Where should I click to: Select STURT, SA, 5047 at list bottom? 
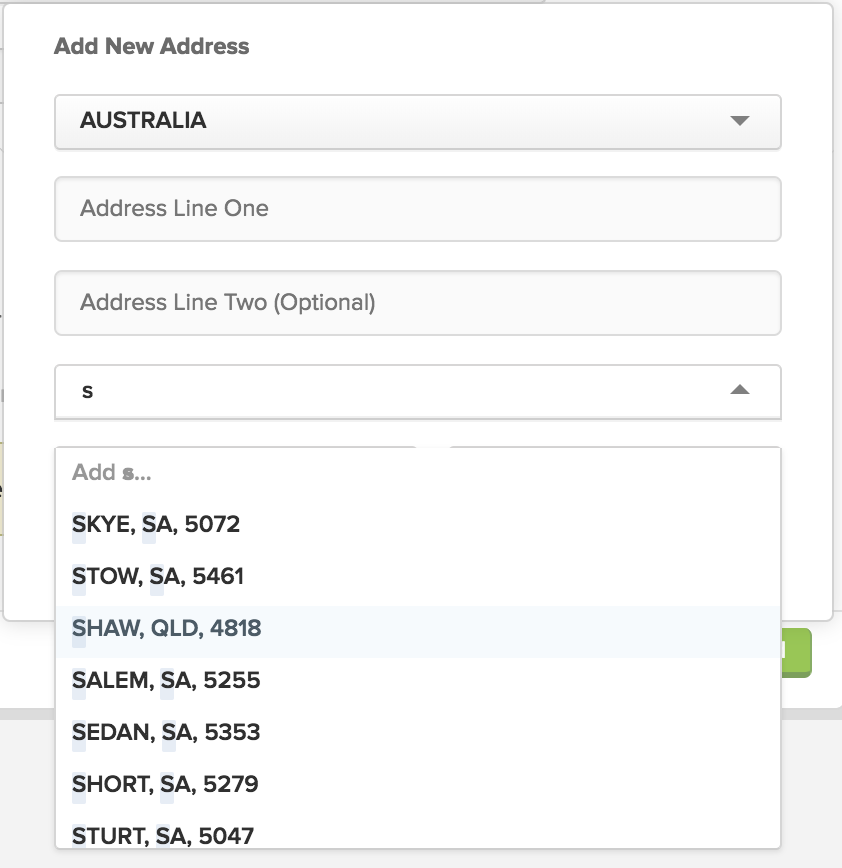(417, 833)
